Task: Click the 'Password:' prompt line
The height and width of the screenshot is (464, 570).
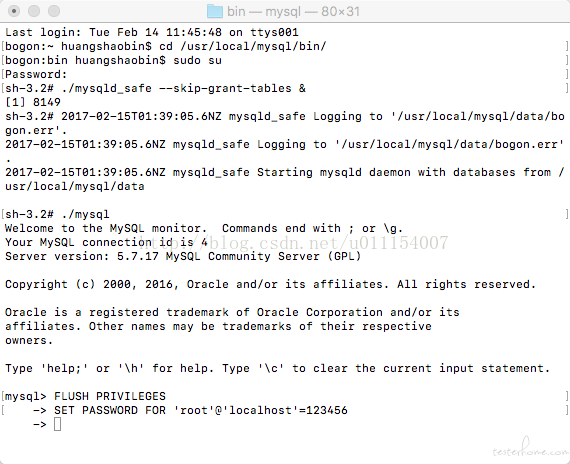Action: (36, 74)
